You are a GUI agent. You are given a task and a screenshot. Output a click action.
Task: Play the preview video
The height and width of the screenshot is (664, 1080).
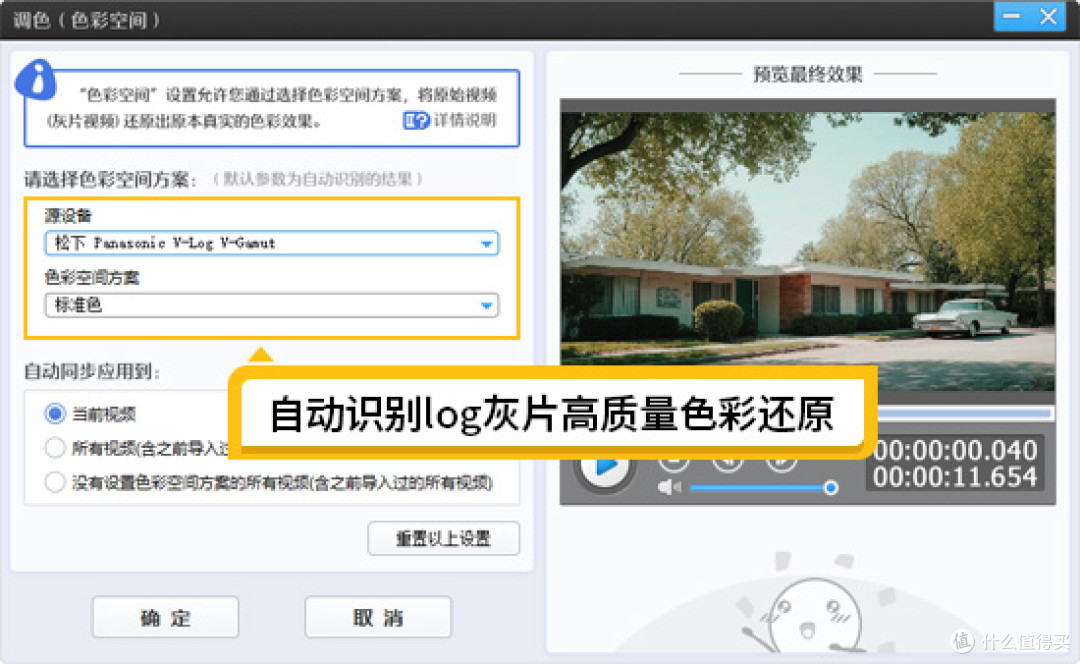coord(604,468)
